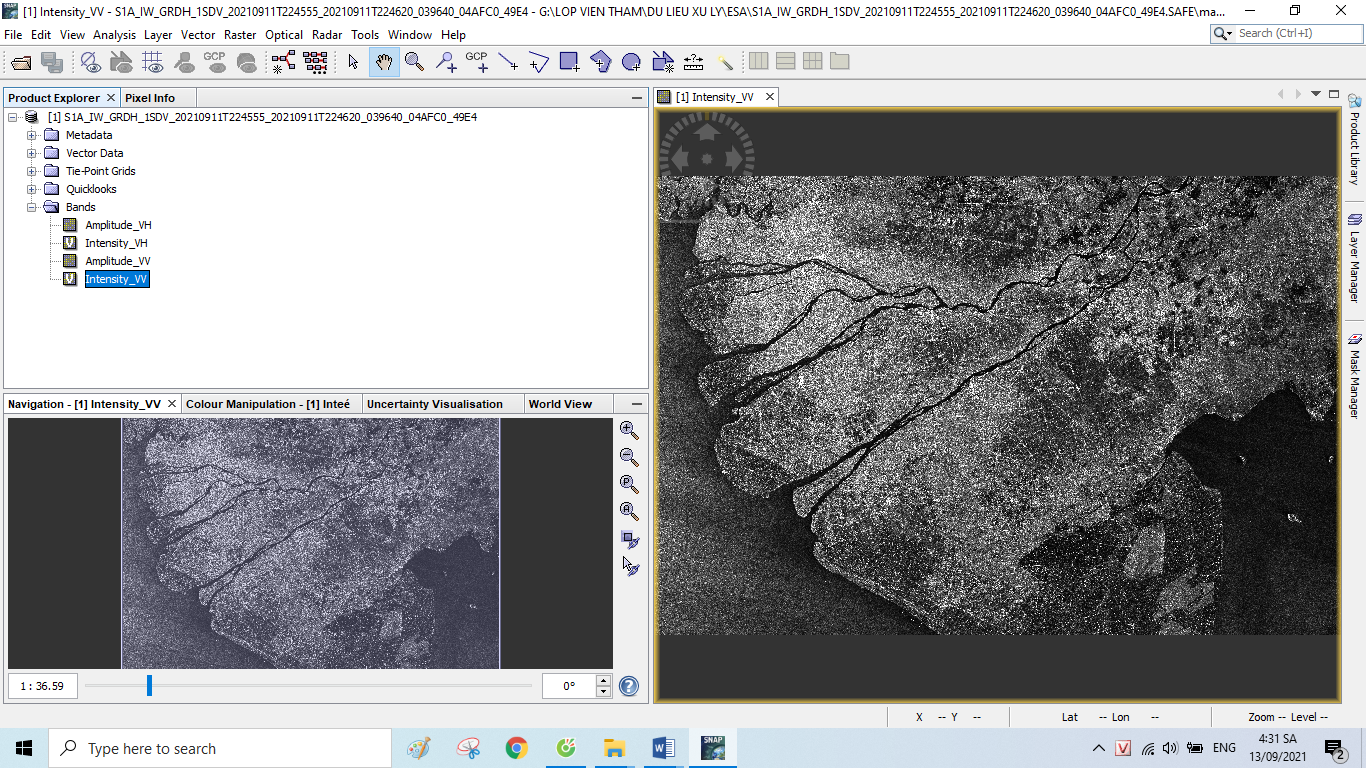Click the new vector data container icon
The image size is (1366, 768).
(x=663, y=62)
